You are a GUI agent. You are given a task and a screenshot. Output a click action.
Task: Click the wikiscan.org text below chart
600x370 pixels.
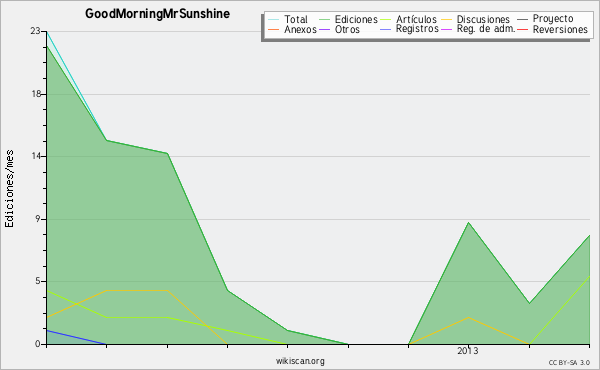300,361
